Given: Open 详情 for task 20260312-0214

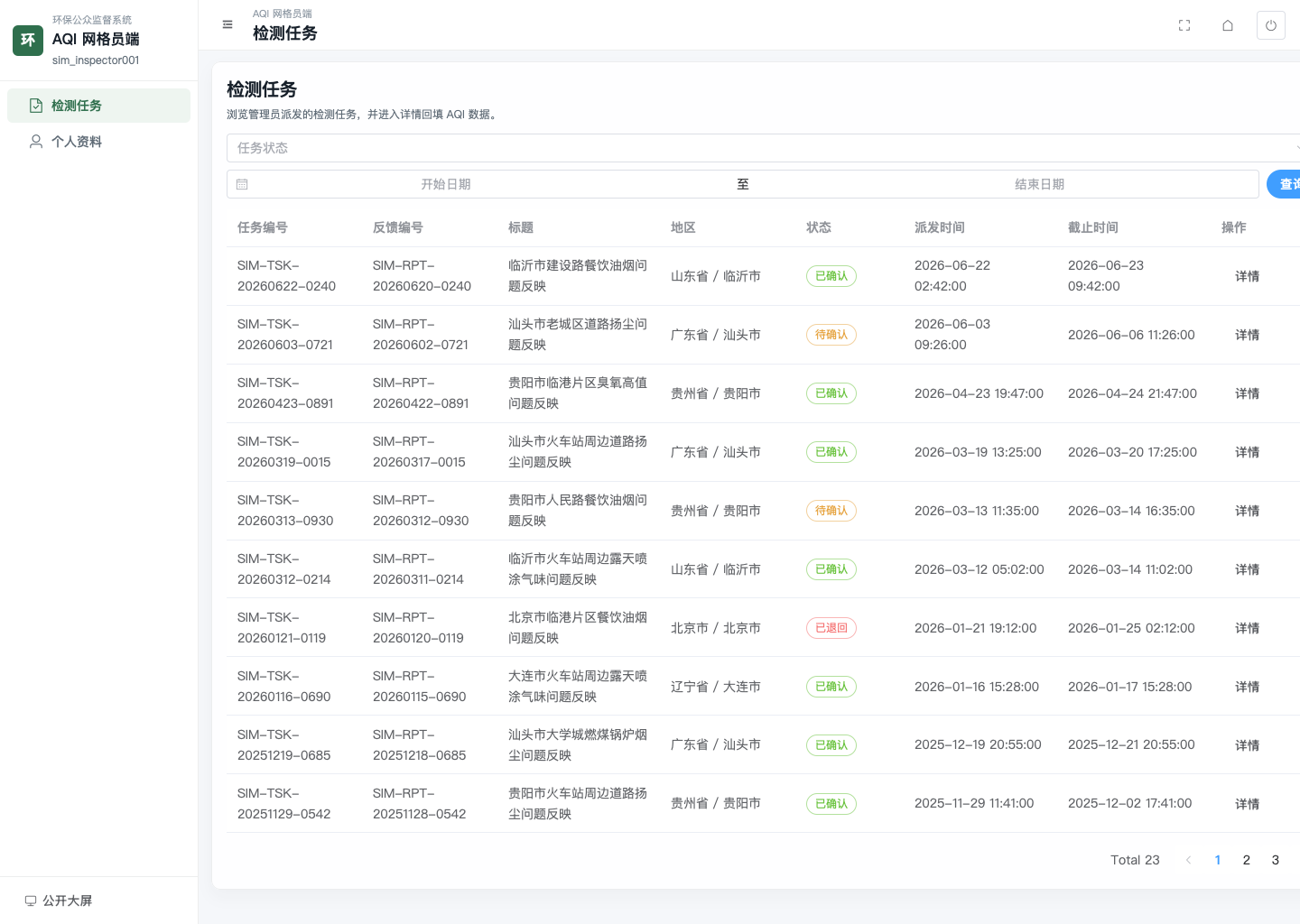Looking at the screenshot, I should 1247,569.
